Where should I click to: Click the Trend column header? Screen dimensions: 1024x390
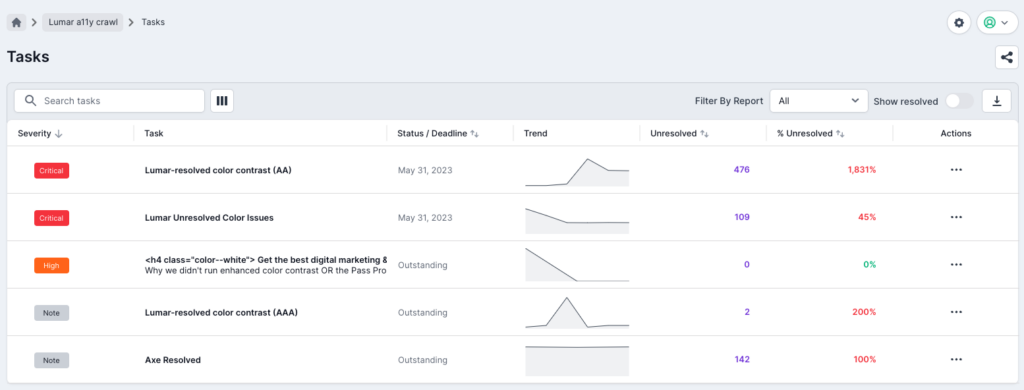(x=536, y=133)
